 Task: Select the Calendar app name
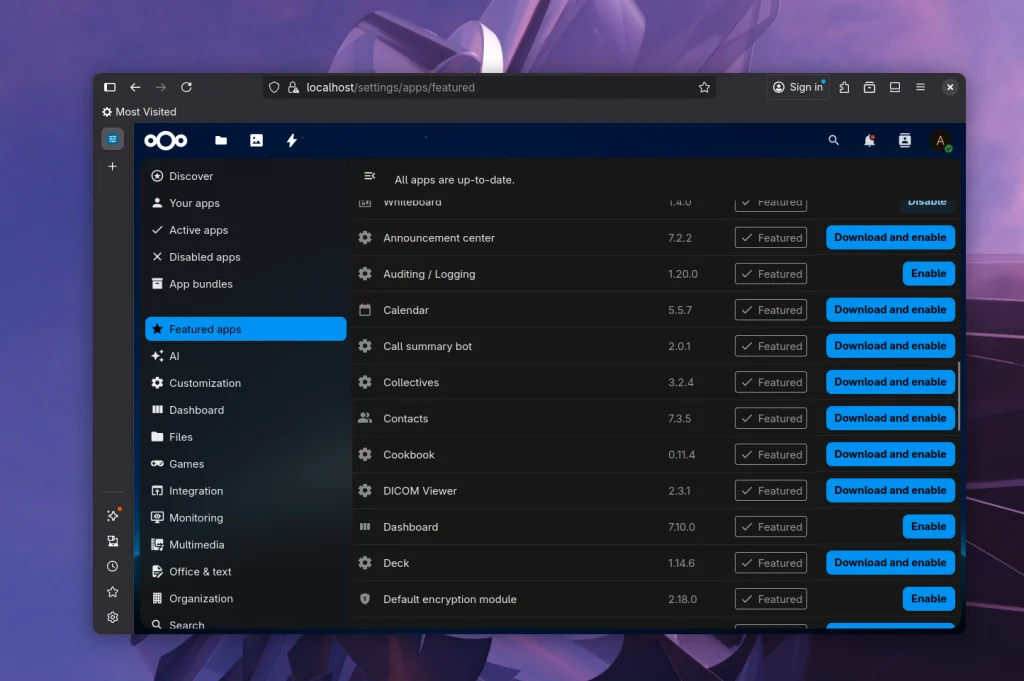coord(406,310)
